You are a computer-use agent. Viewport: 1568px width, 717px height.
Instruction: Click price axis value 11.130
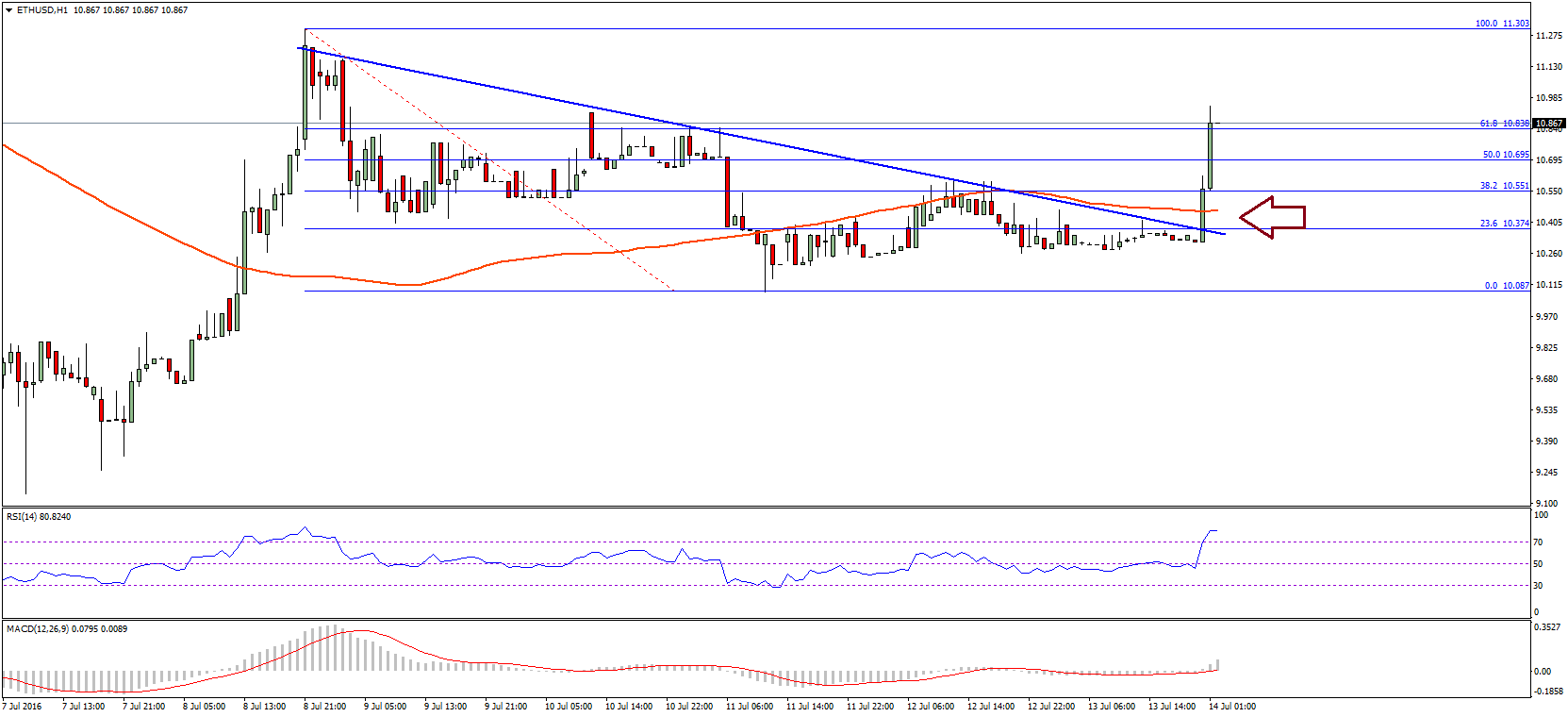point(1549,67)
